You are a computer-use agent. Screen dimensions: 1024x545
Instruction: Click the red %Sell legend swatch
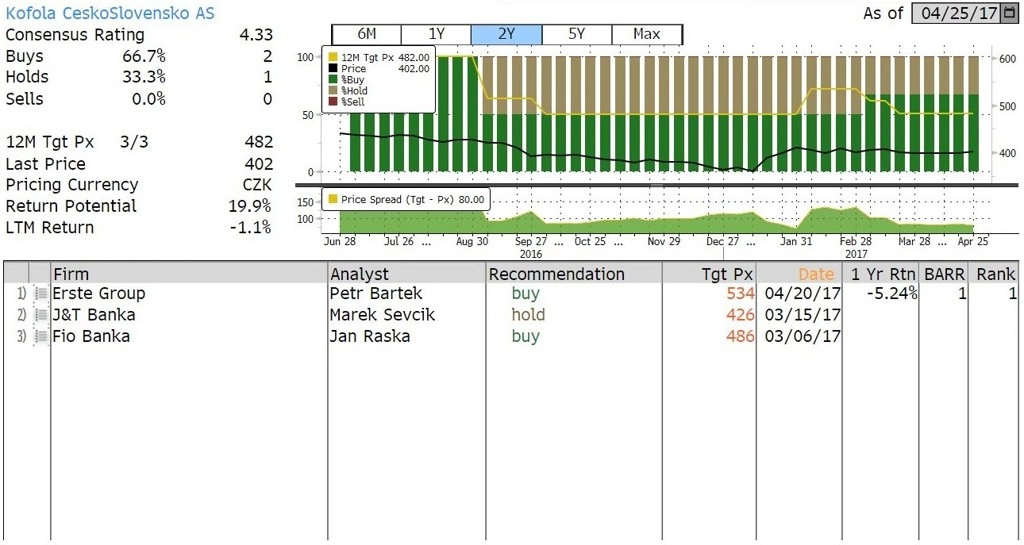click(332, 102)
